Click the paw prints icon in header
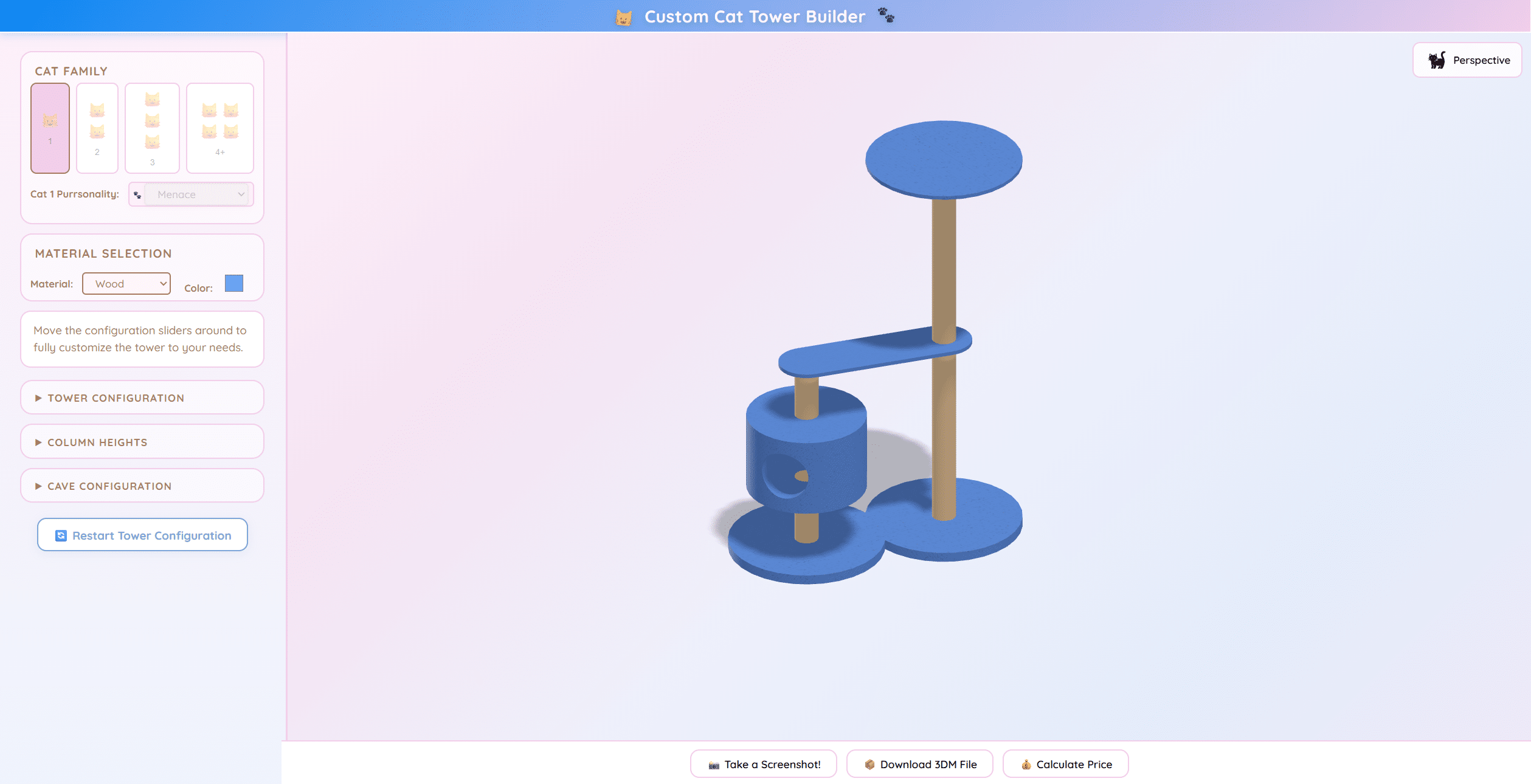 [x=886, y=15]
